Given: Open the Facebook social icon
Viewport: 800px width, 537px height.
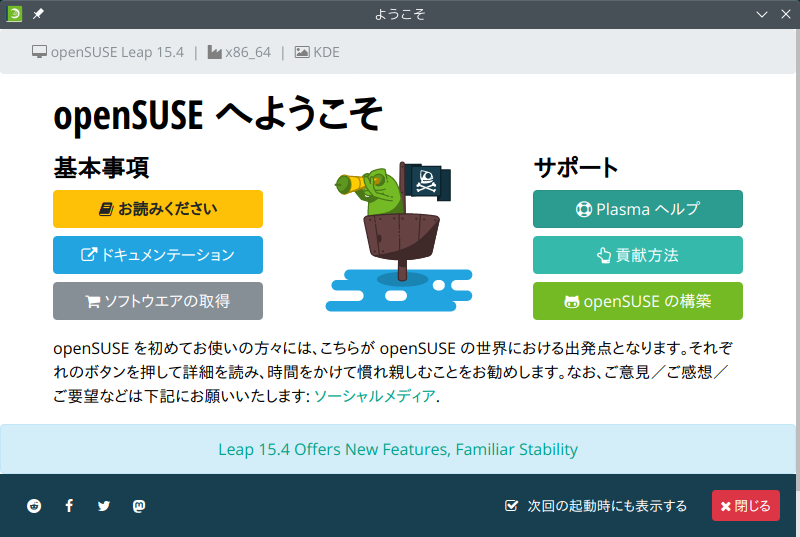Looking at the screenshot, I should coord(69,506).
